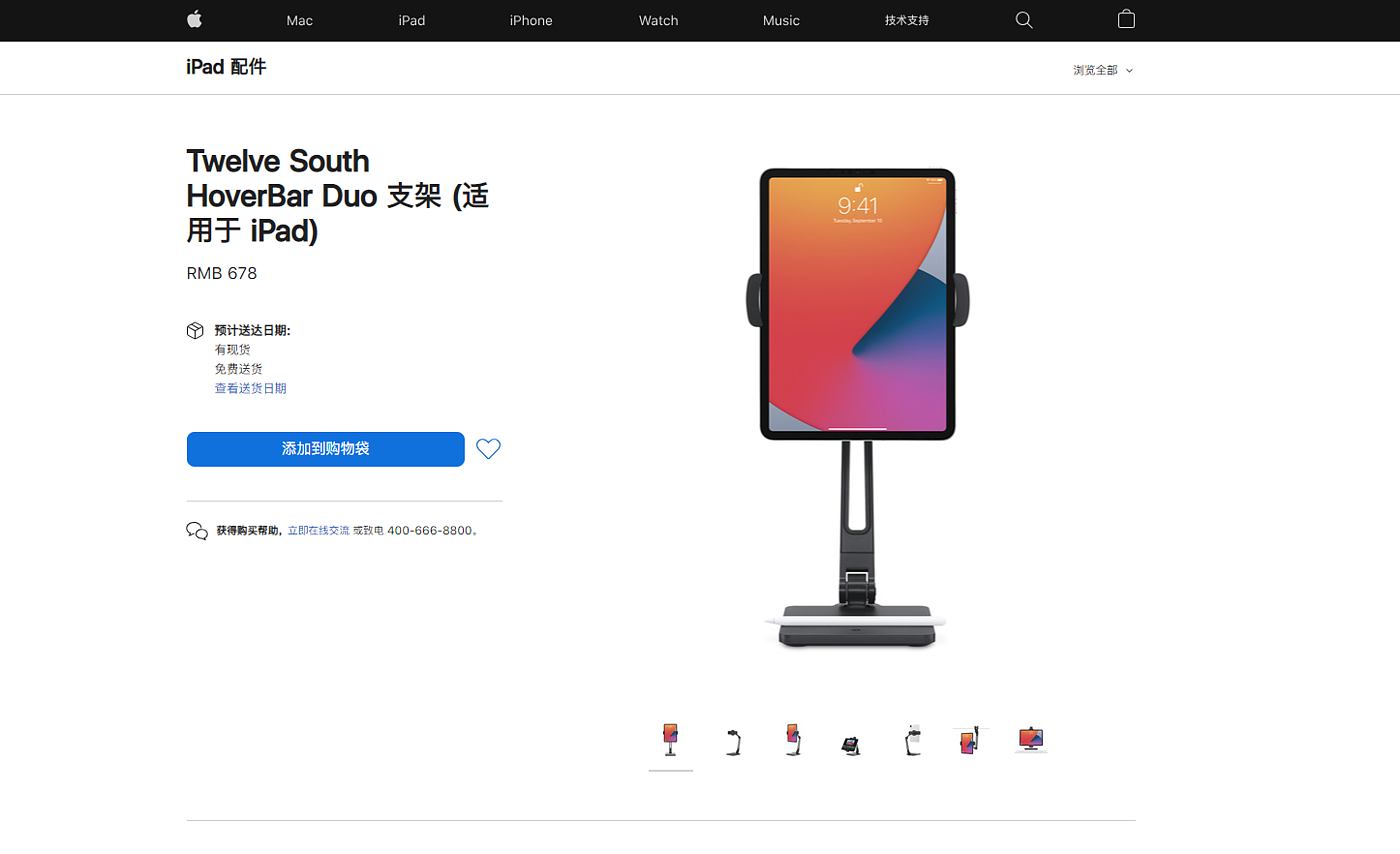The height and width of the screenshot is (854, 1400).
Task: Click the delivery box icon
Action: (x=196, y=331)
